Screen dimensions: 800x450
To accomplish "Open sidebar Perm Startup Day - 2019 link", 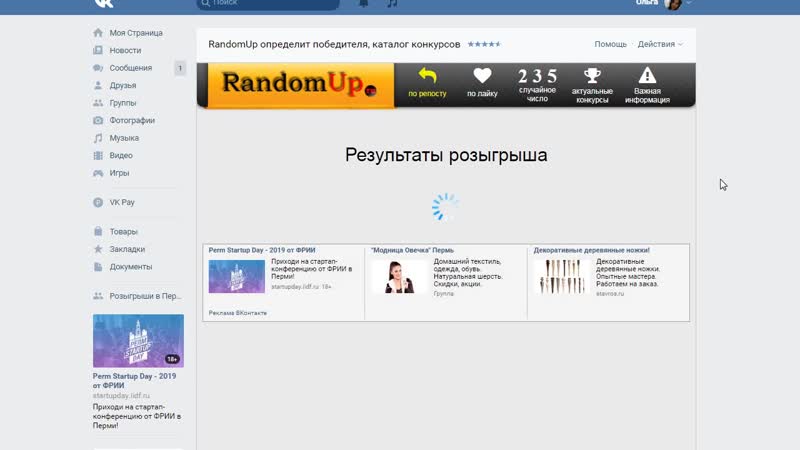I will (x=134, y=381).
